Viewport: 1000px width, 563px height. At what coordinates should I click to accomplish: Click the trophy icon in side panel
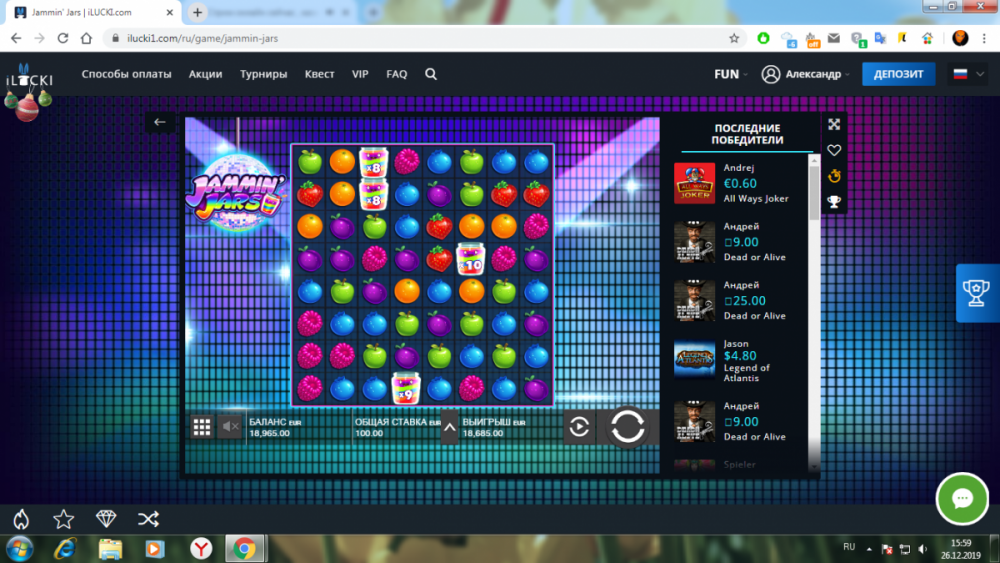pyautogui.click(x=834, y=202)
